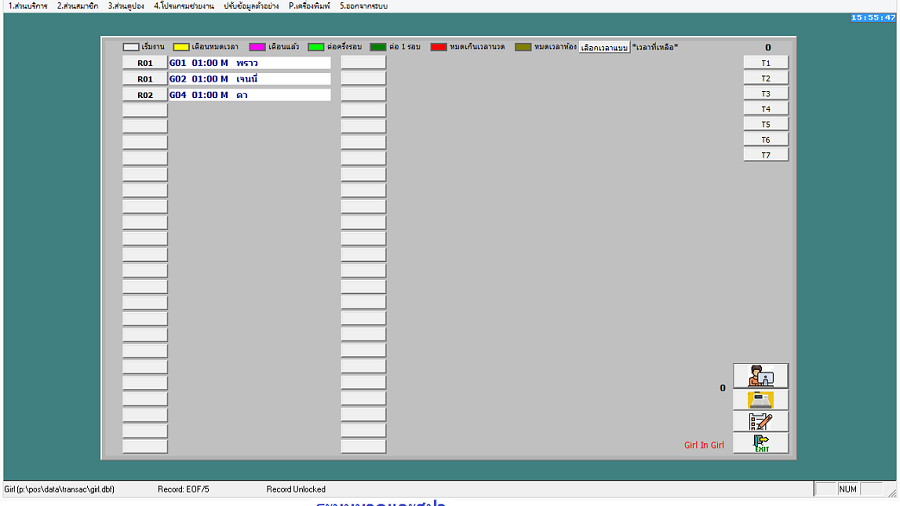Click the checklist with pencil icon

click(760, 421)
